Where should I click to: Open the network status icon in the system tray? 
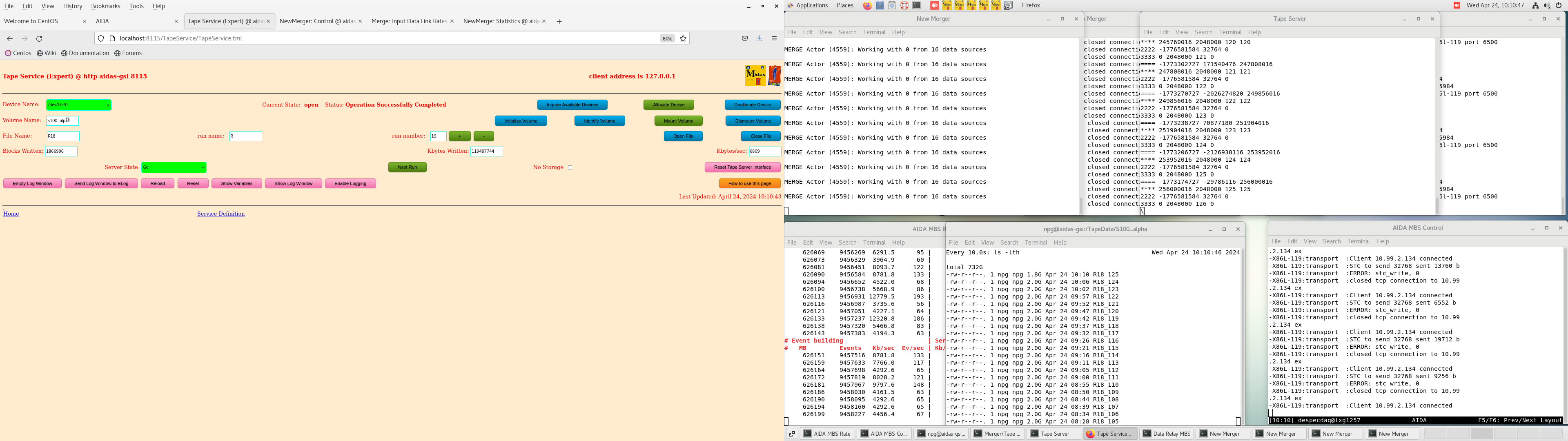tap(1536, 5)
